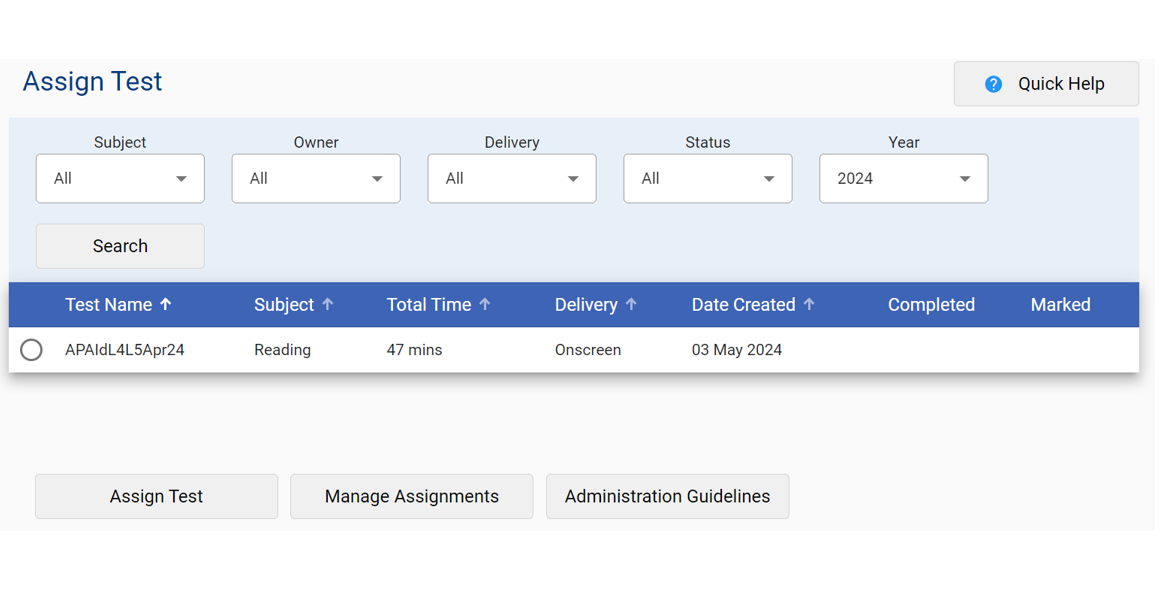This screenshot has height=607, width=1161.
Task: Open the Status filter dropdown
Action: (708, 178)
